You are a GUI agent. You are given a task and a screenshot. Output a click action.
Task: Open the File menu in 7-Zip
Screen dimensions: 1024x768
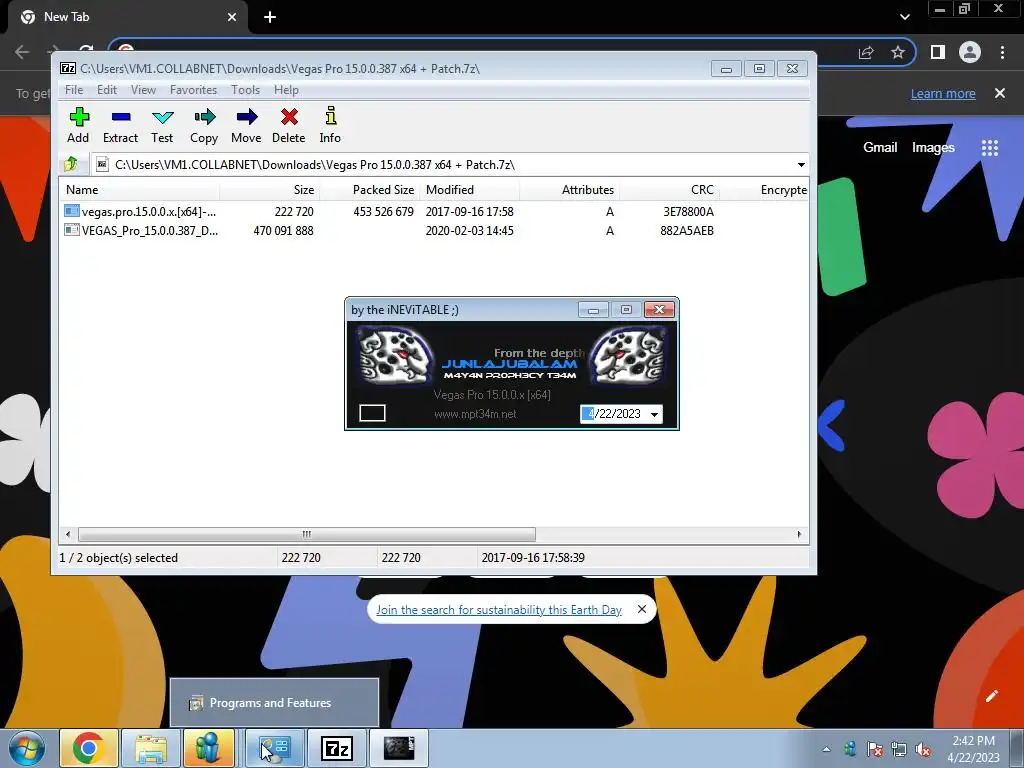pyautogui.click(x=74, y=90)
